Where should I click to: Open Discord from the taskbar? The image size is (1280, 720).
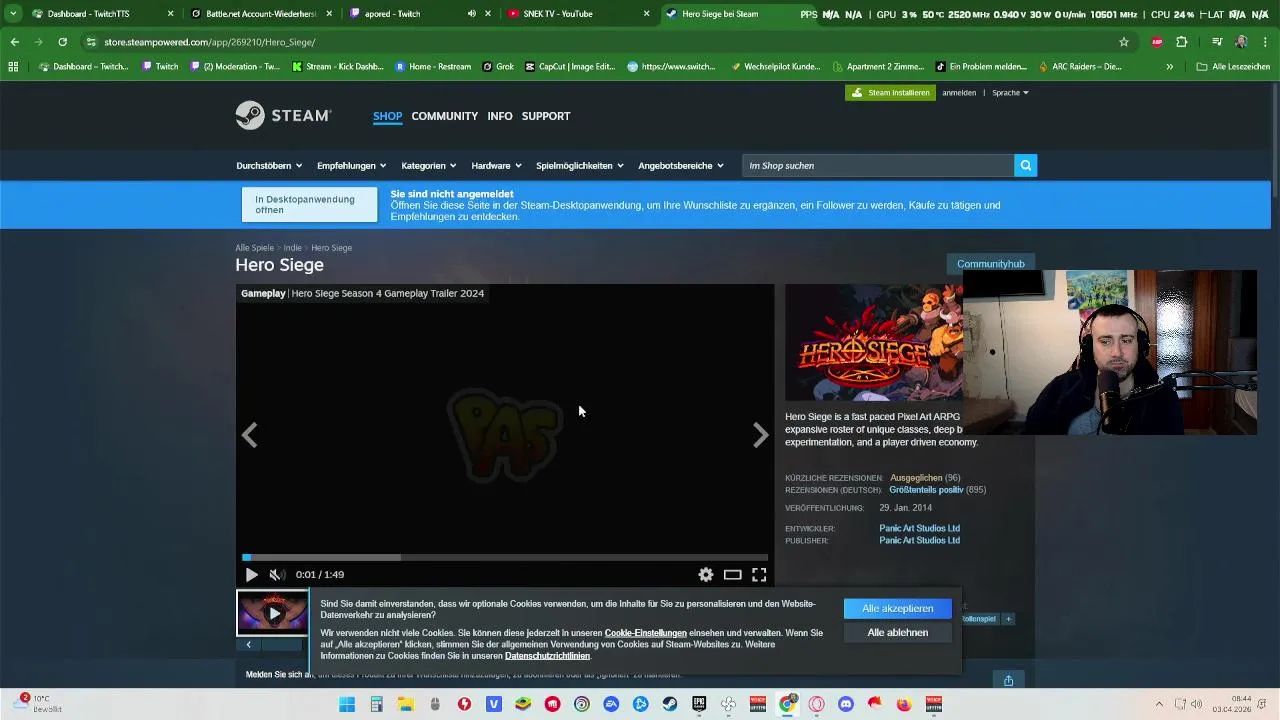click(846, 704)
